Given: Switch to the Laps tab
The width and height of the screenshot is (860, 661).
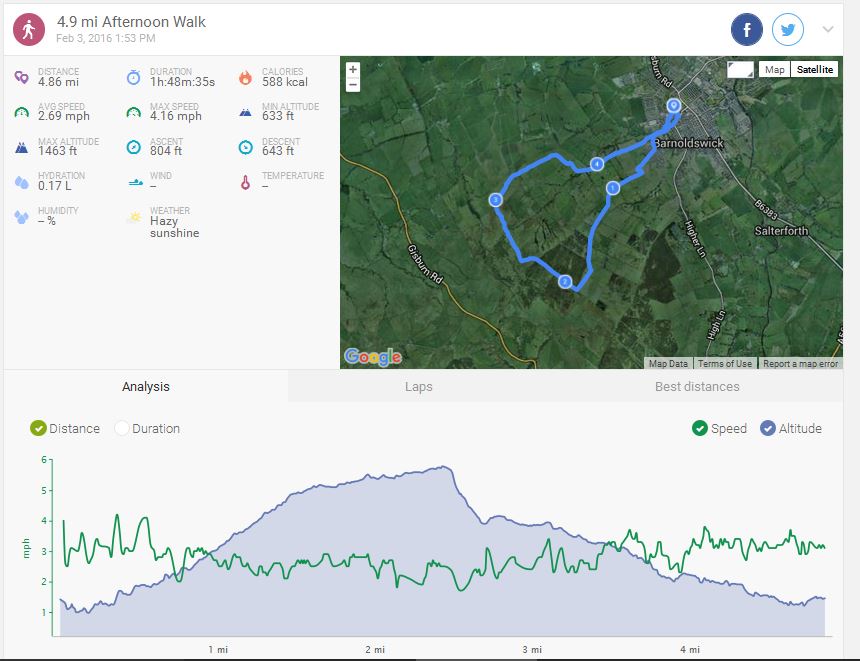Looking at the screenshot, I should [419, 386].
